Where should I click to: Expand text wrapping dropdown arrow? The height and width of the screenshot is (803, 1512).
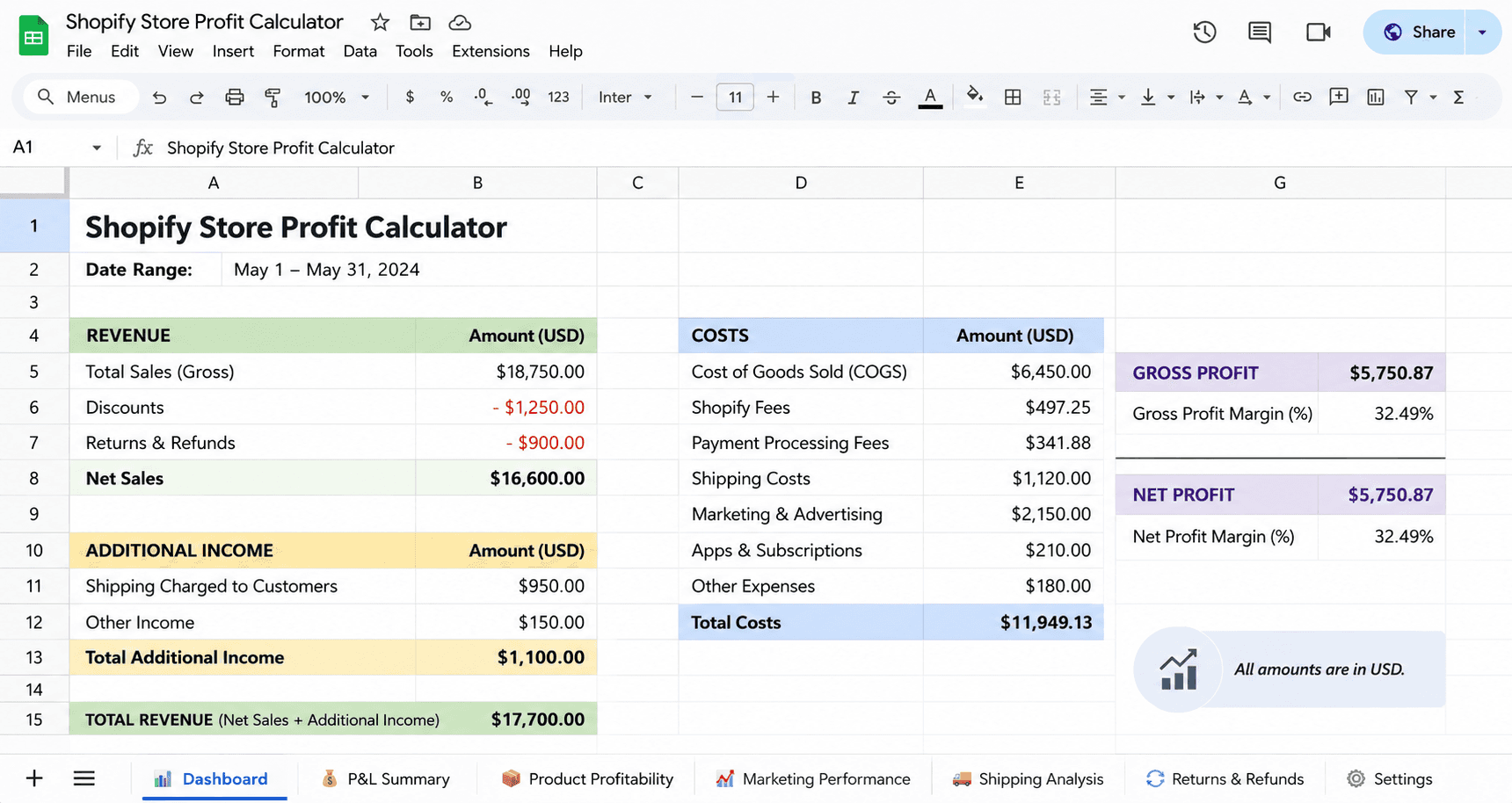coord(1219,98)
